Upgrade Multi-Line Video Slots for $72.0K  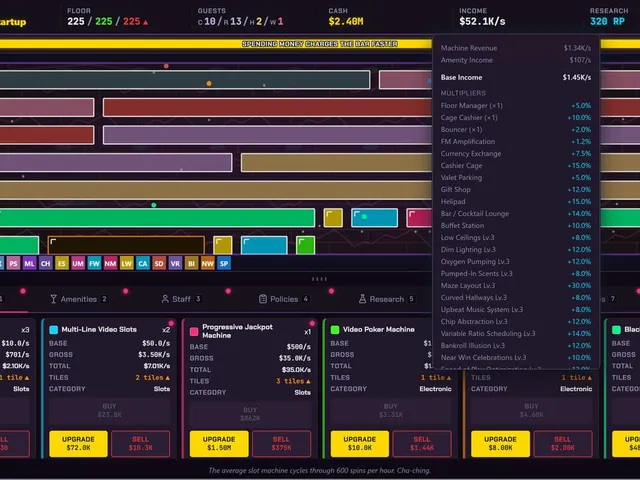click(78, 443)
